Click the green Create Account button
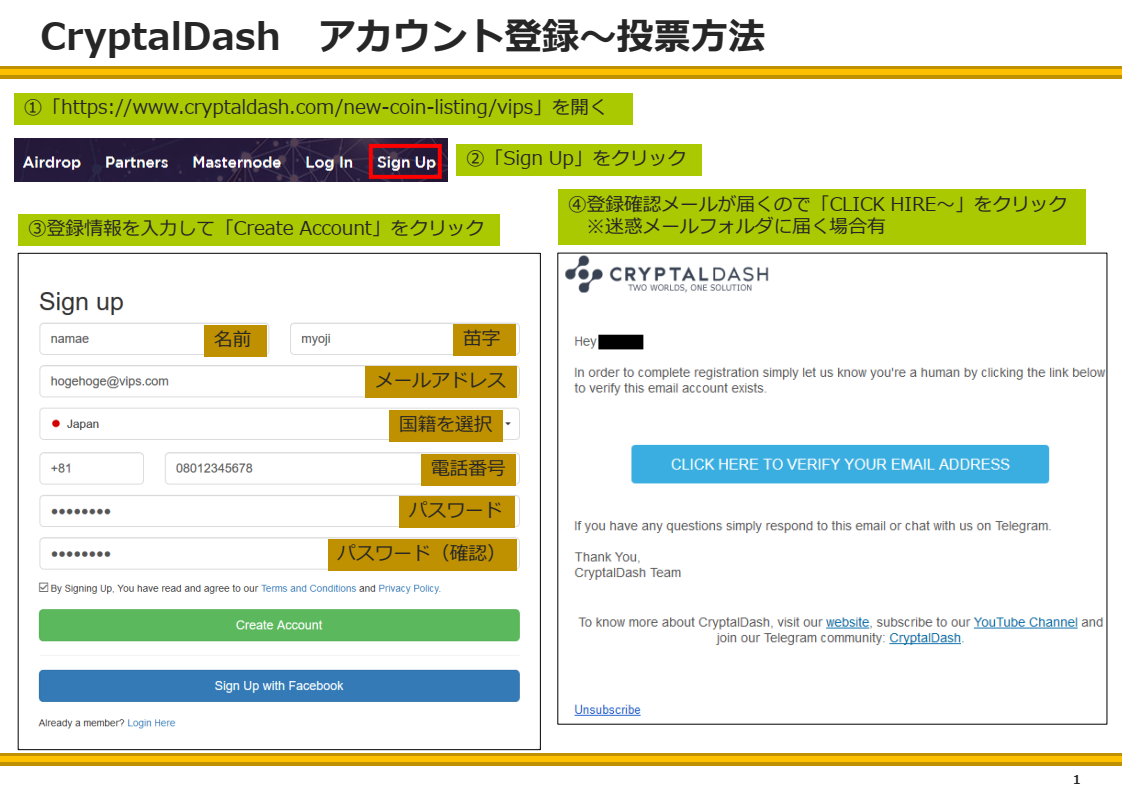This screenshot has height=793, width=1122. point(279,625)
